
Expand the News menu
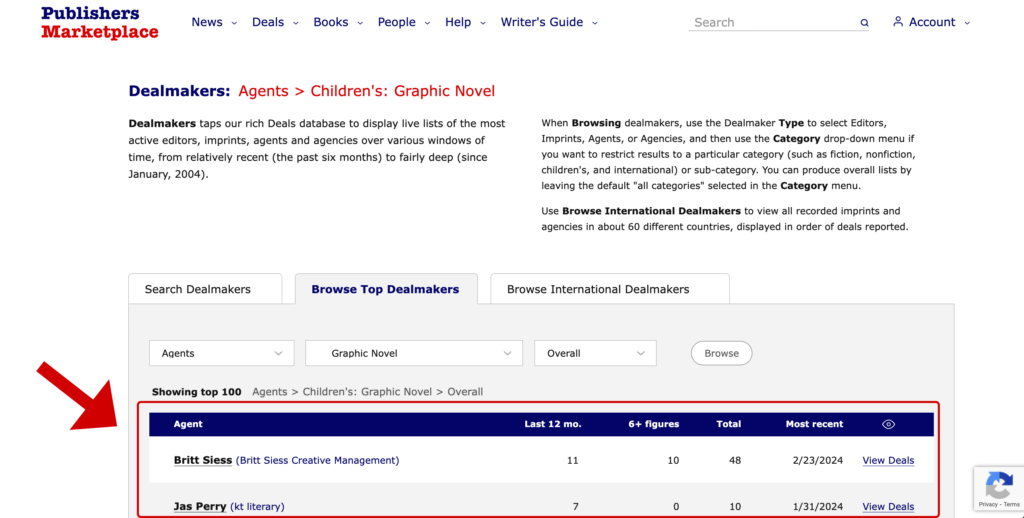click(x=214, y=22)
